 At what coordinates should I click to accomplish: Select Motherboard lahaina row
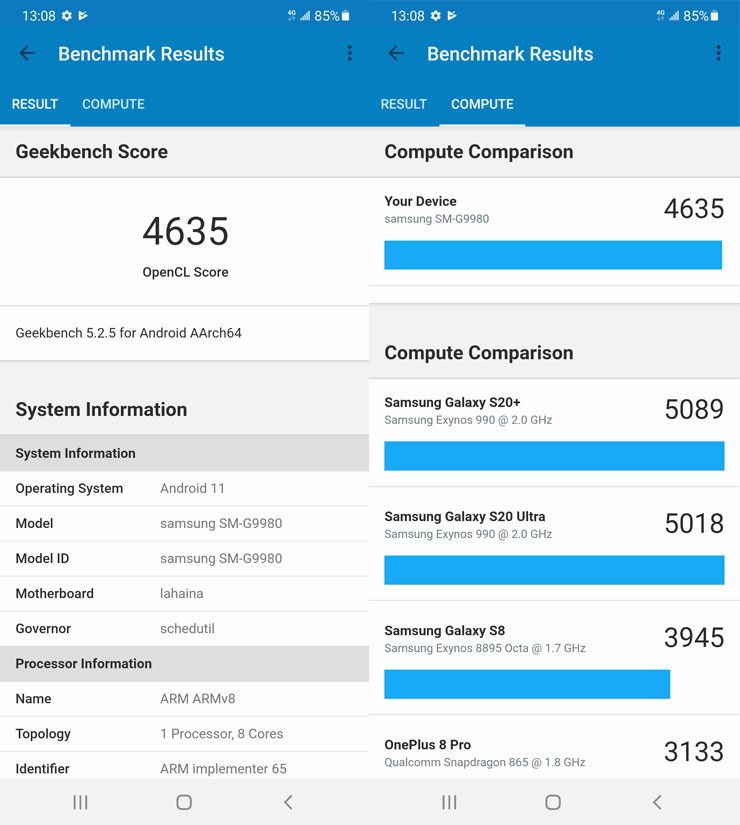(184, 593)
